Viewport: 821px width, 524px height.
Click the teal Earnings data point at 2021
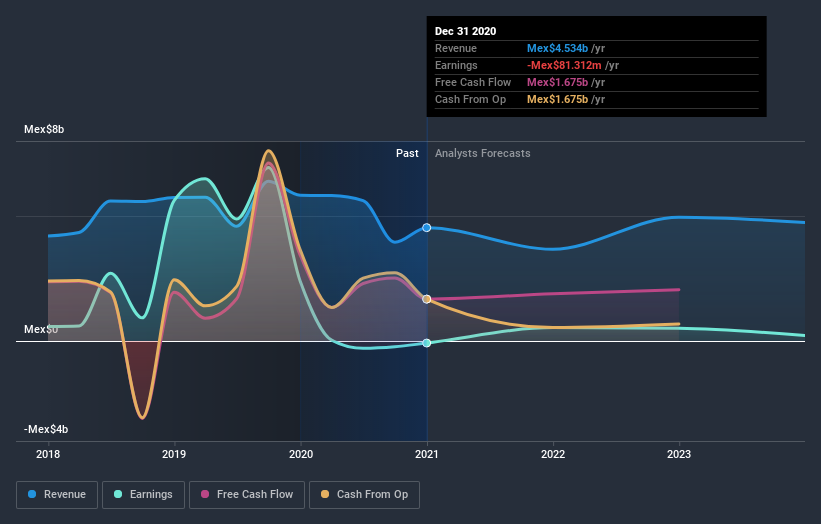tap(427, 343)
